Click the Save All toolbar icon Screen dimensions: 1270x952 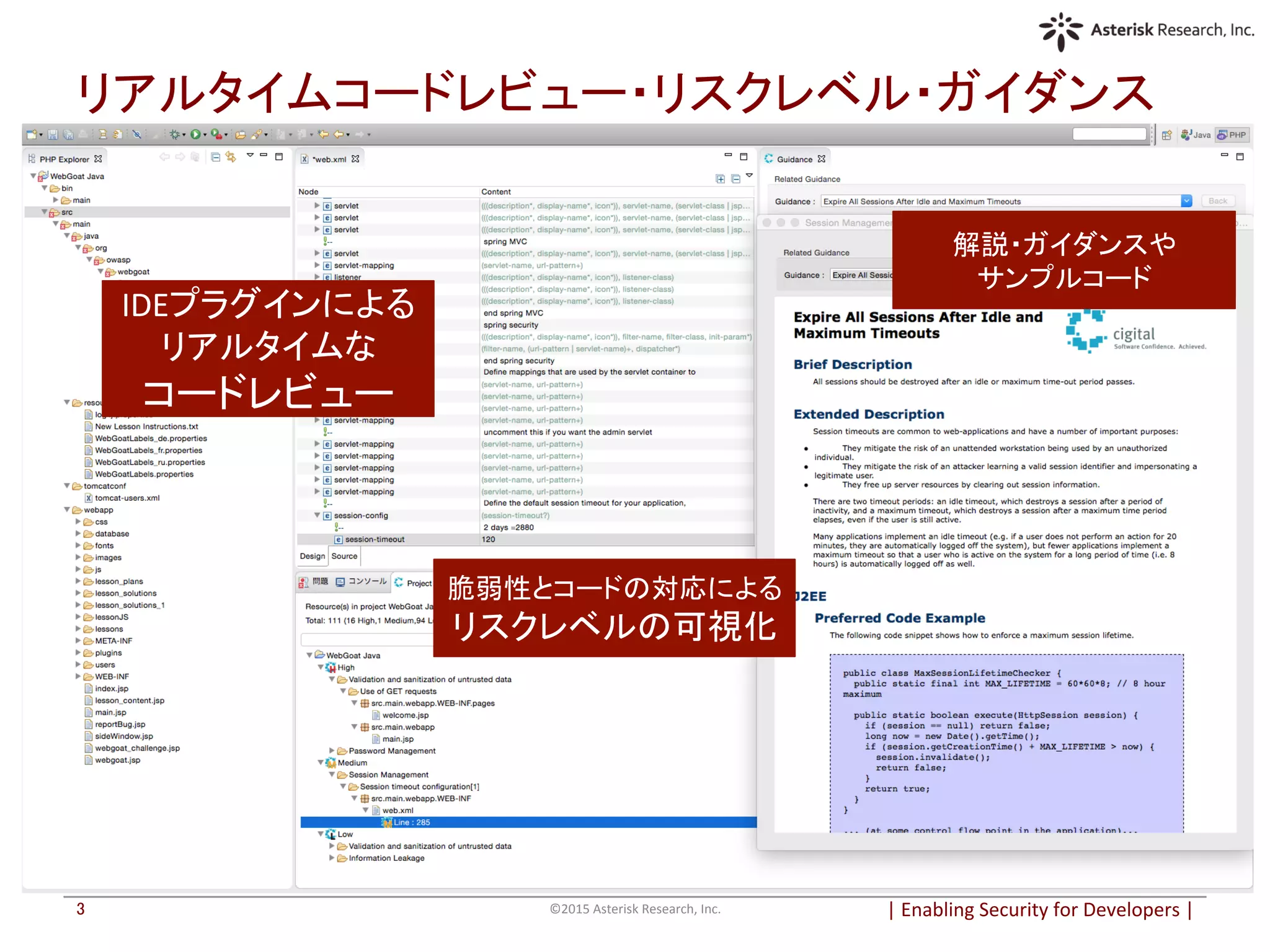point(68,134)
